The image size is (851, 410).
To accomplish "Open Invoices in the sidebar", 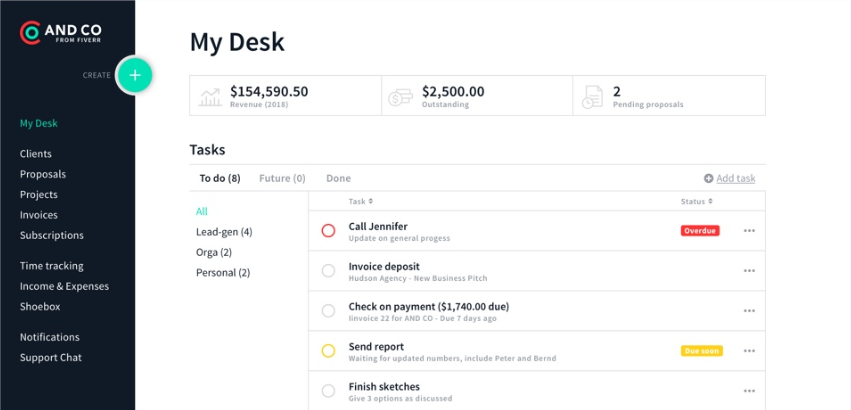I will click(39, 215).
